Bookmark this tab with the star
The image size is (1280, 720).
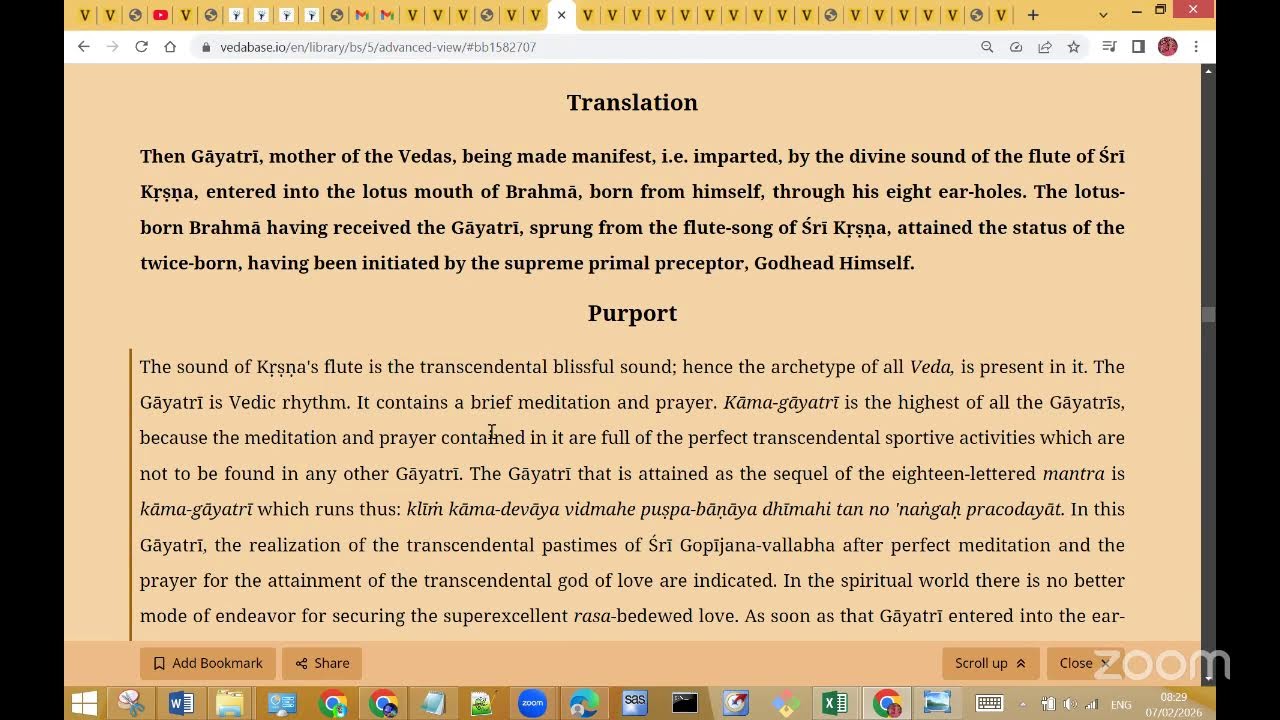1073,47
